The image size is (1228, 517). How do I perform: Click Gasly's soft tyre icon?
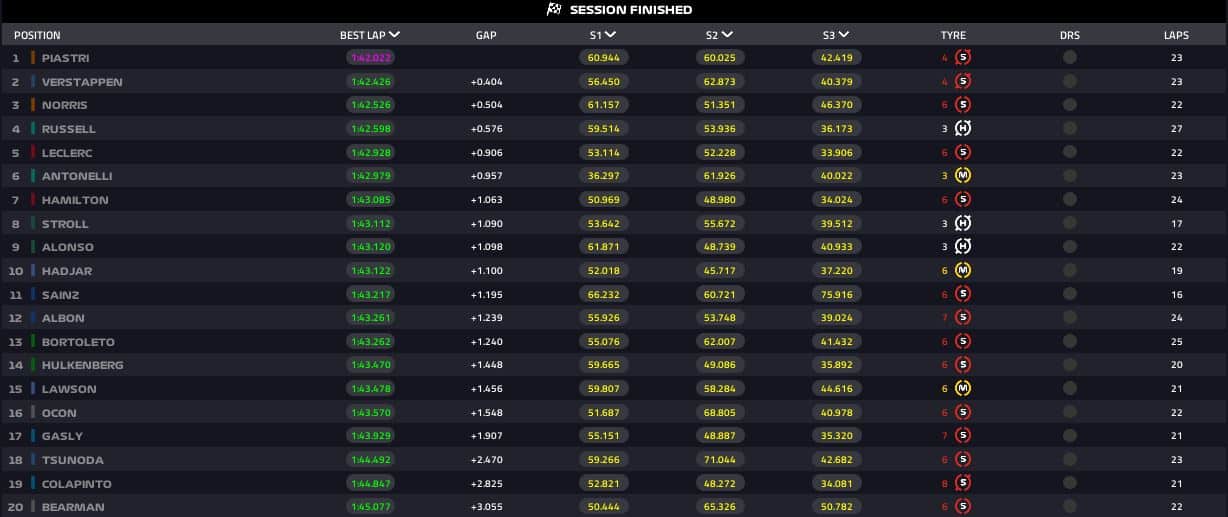(963, 435)
